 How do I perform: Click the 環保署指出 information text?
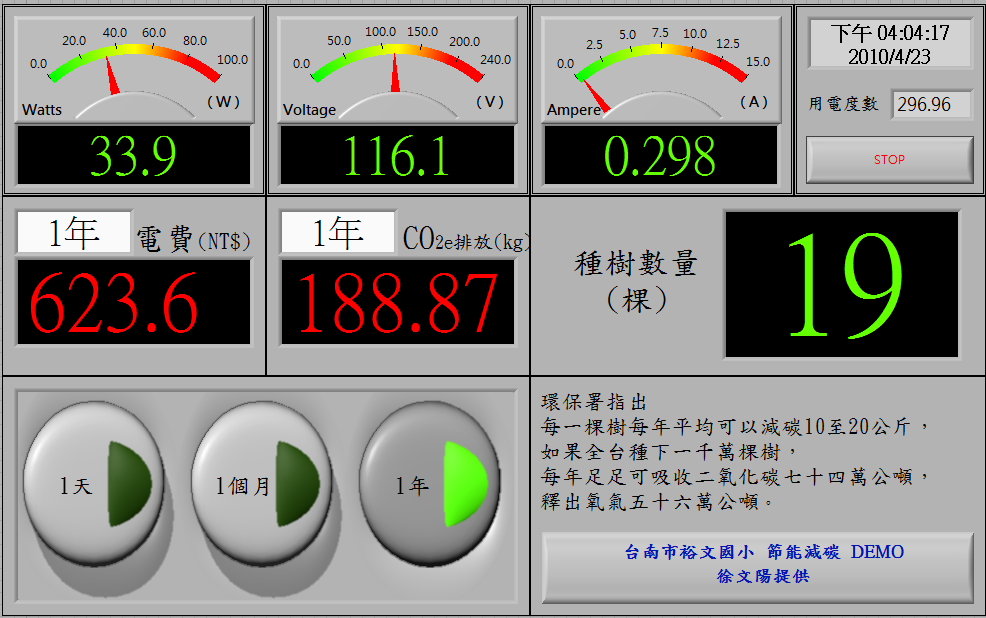[x=736, y=452]
